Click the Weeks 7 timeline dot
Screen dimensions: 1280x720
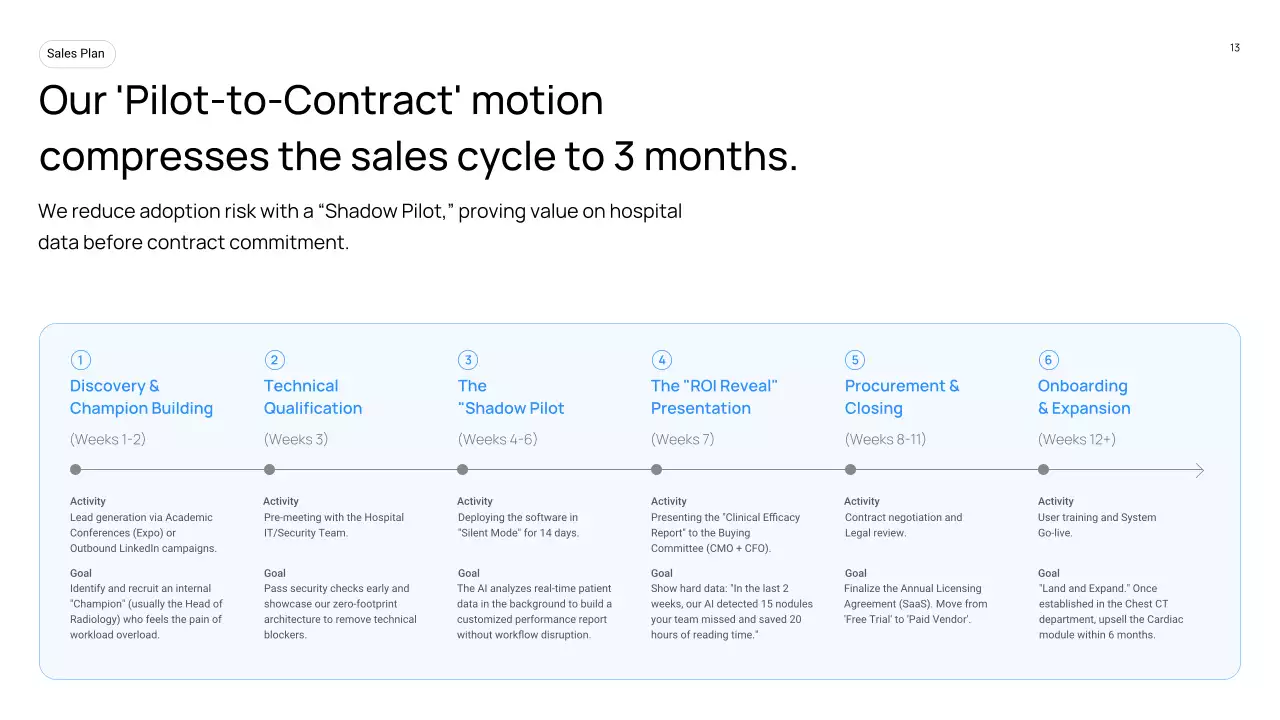[x=656, y=470]
